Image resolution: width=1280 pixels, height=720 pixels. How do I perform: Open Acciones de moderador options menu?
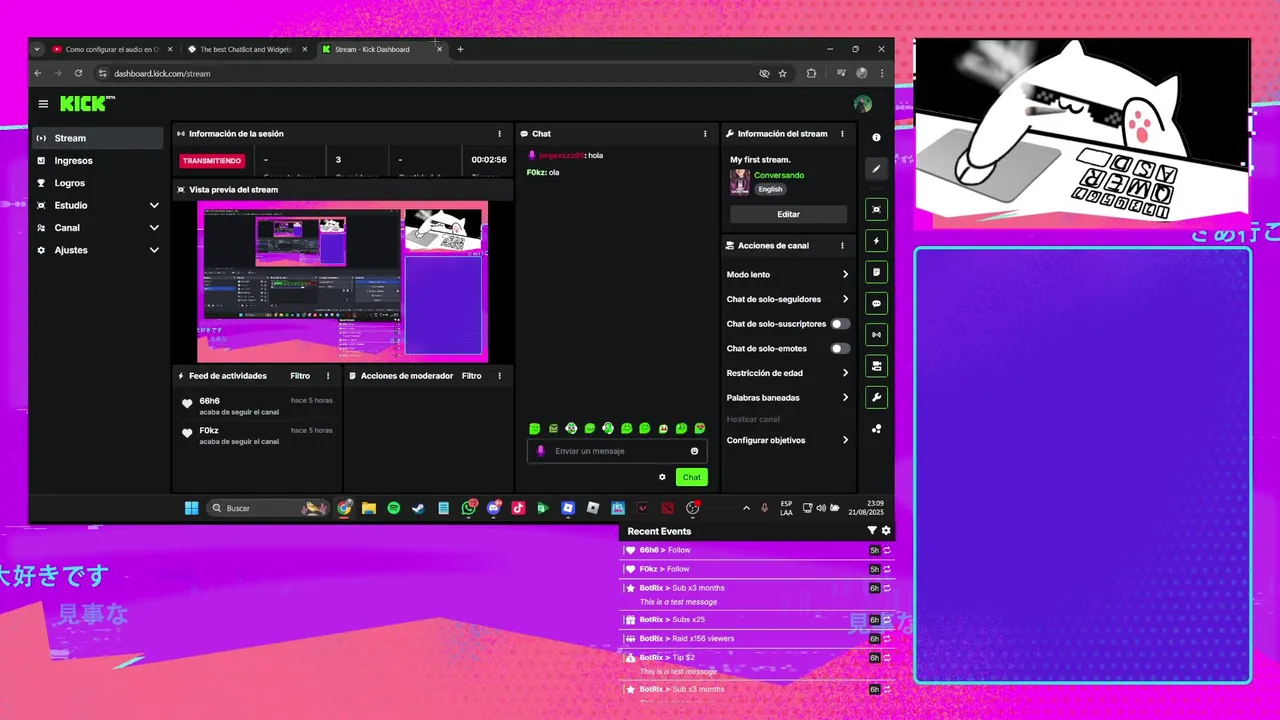click(x=500, y=376)
